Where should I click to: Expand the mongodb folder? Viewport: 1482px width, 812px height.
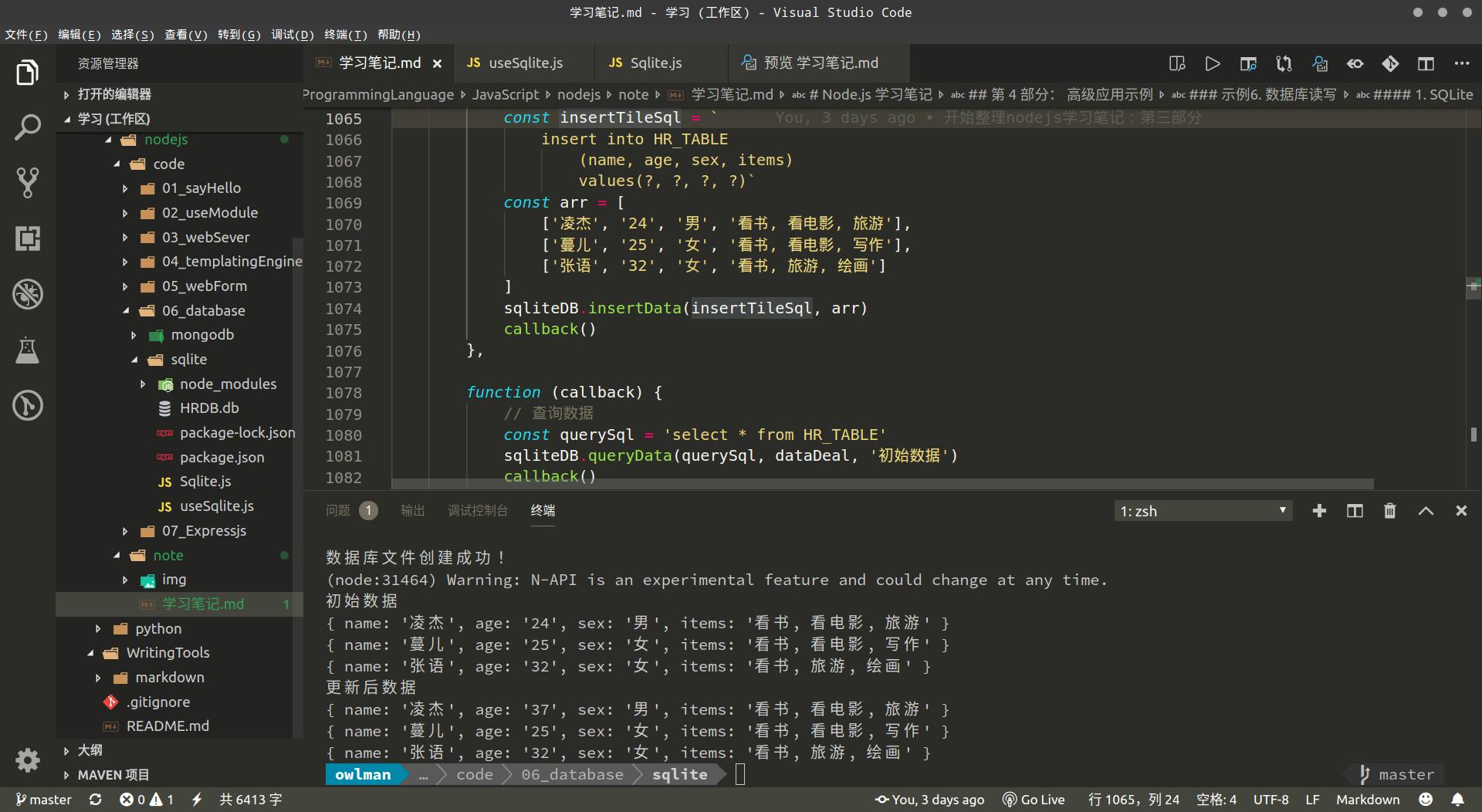pos(133,334)
